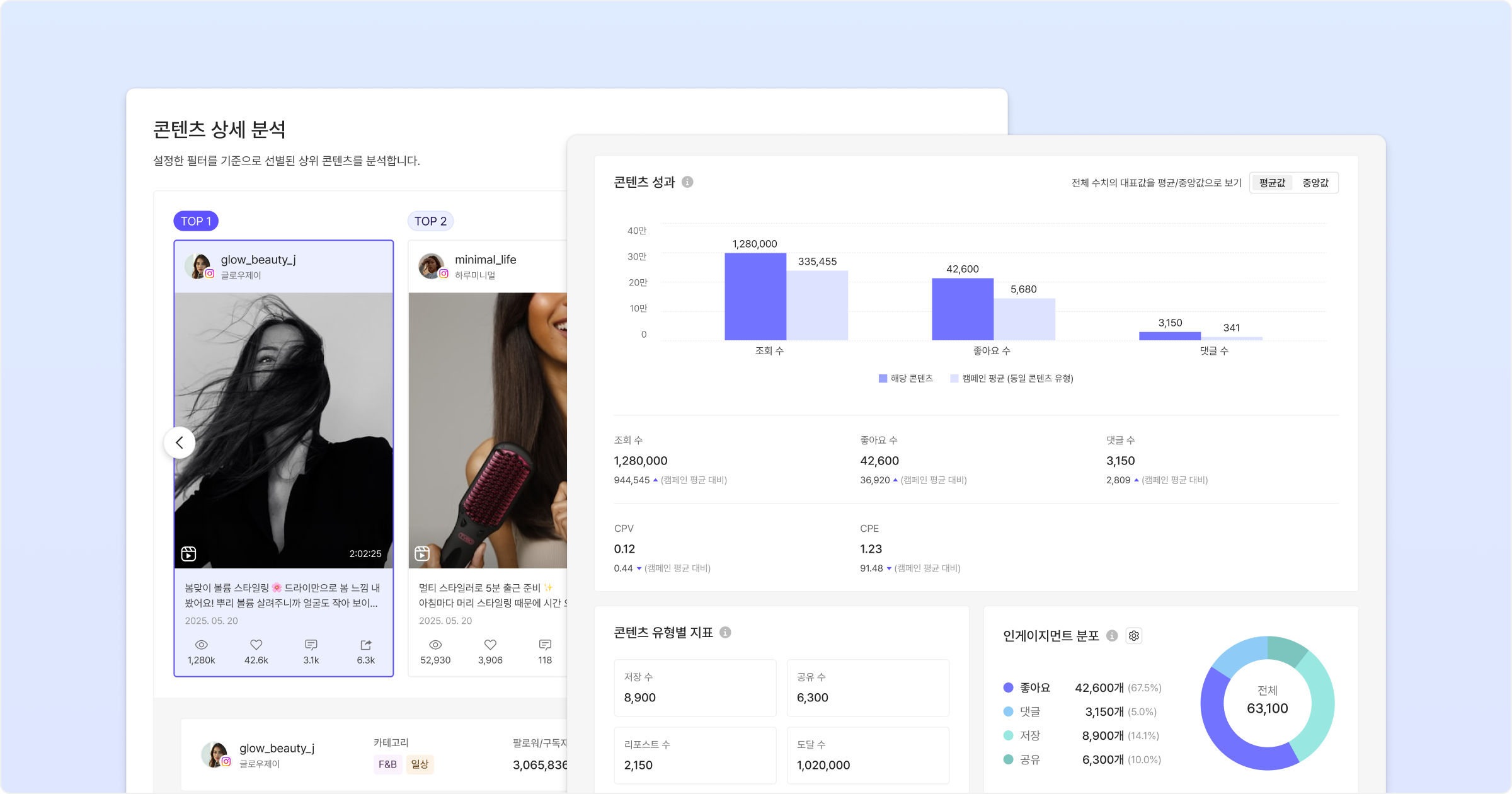Click info icon beside 인게이지먼트 분포
The width and height of the screenshot is (1512, 794).
tap(1112, 636)
